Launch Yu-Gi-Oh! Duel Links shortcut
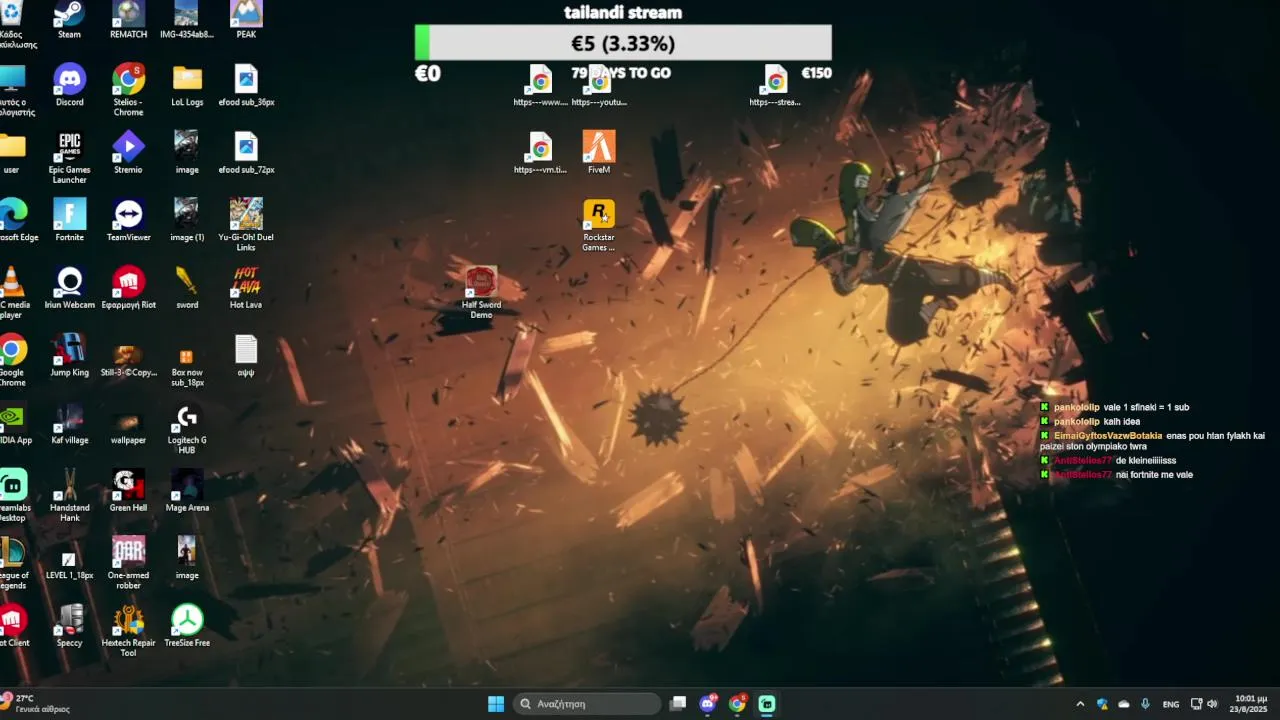Image resolution: width=1280 pixels, height=720 pixels. coord(246,225)
